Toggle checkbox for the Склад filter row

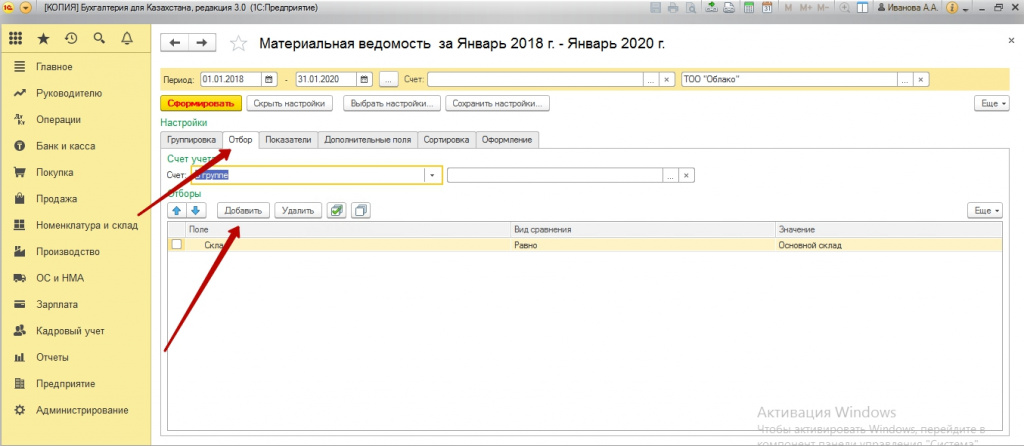pyautogui.click(x=176, y=245)
